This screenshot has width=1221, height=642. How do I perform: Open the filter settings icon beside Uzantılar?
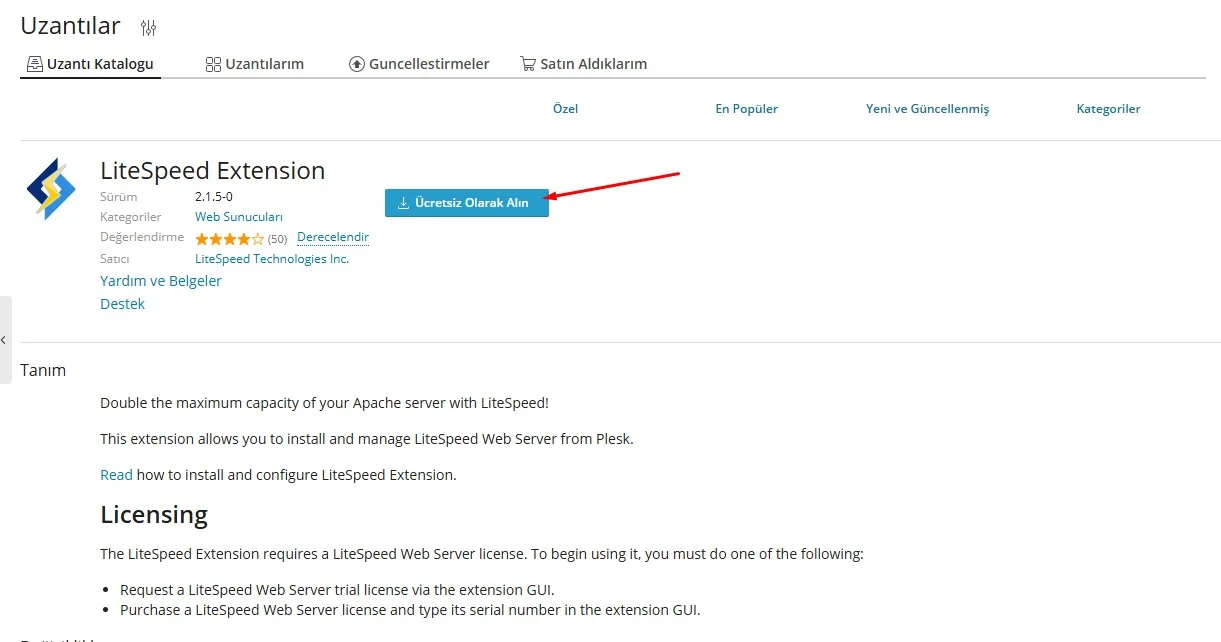click(x=149, y=28)
